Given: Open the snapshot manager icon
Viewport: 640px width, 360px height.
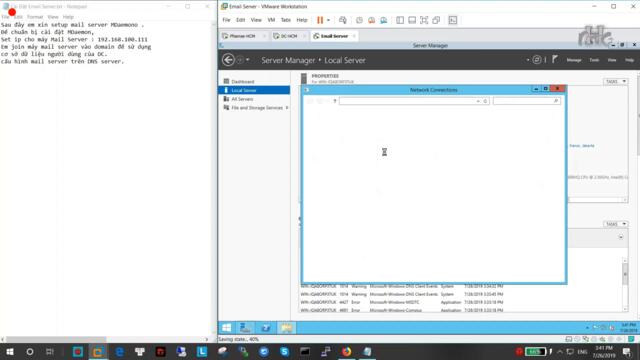Looking at the screenshot, I should click(384, 20).
